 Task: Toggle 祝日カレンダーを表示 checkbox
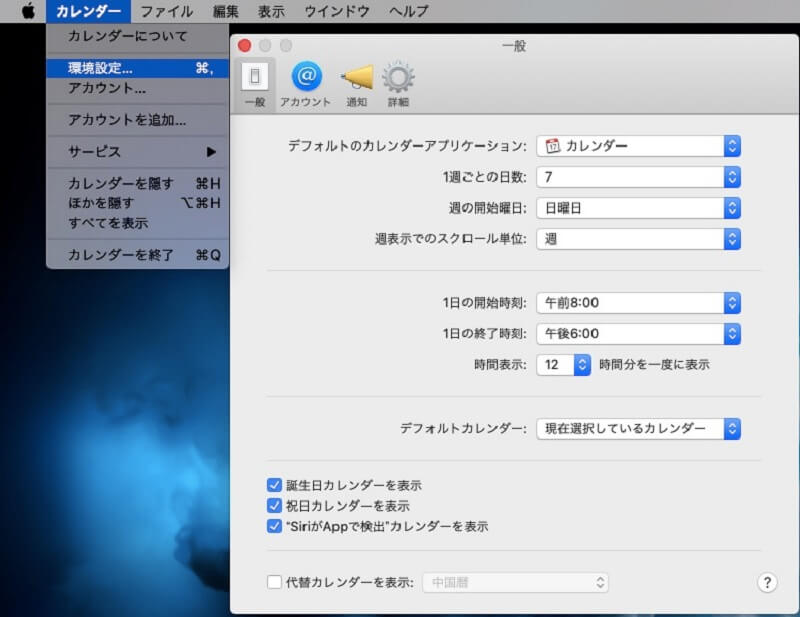click(274, 506)
